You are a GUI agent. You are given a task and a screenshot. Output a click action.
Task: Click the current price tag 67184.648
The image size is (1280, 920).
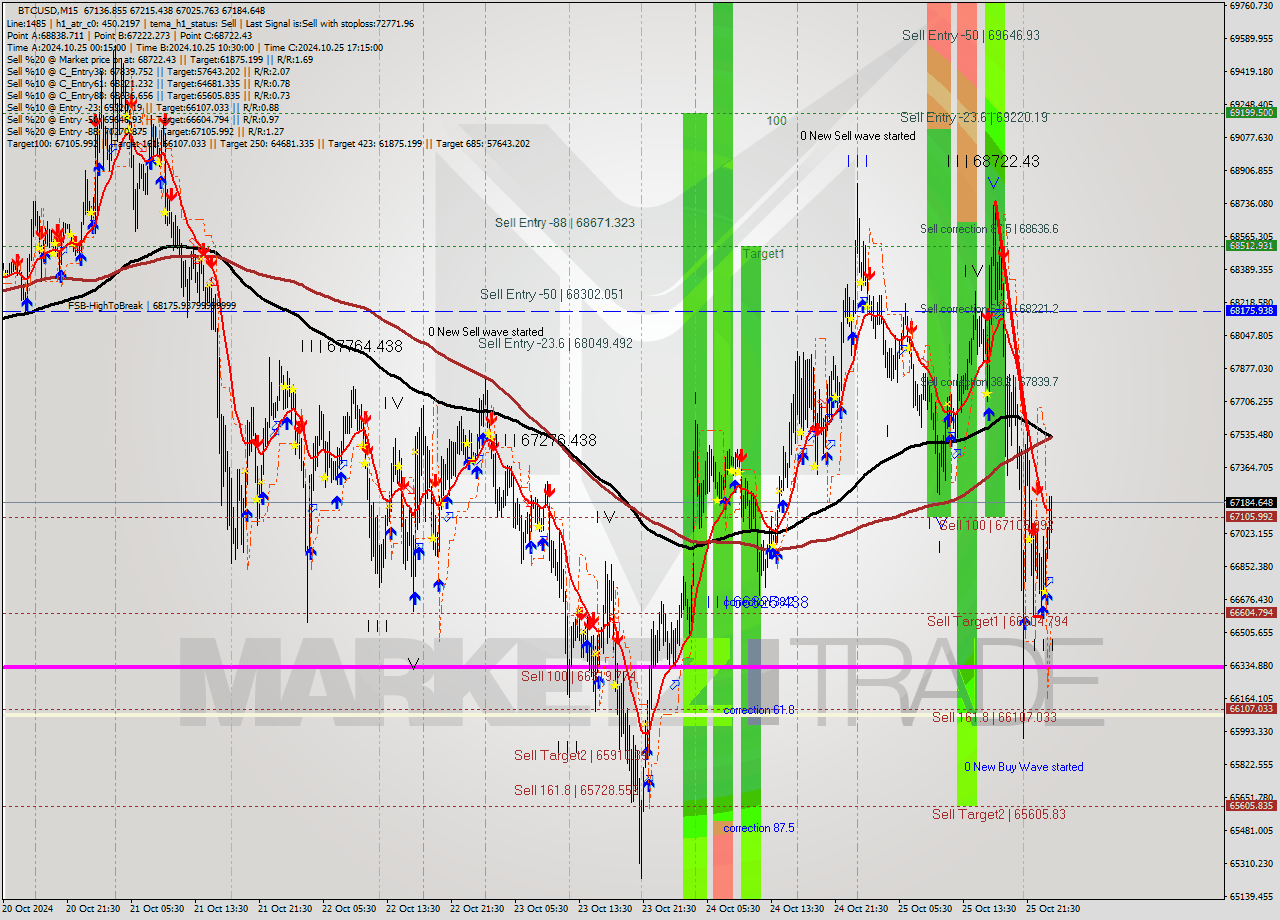pos(1250,502)
